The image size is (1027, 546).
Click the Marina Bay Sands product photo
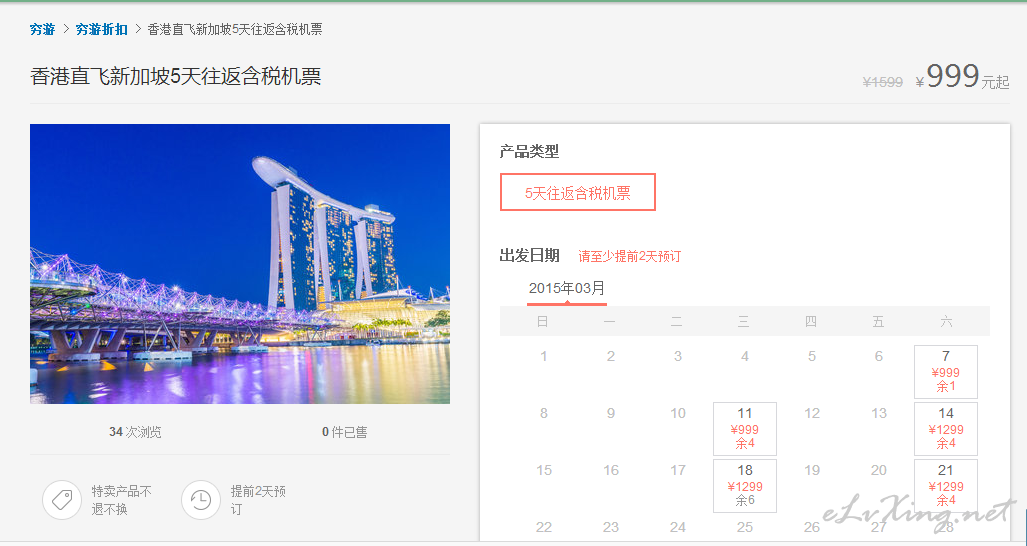click(x=240, y=264)
